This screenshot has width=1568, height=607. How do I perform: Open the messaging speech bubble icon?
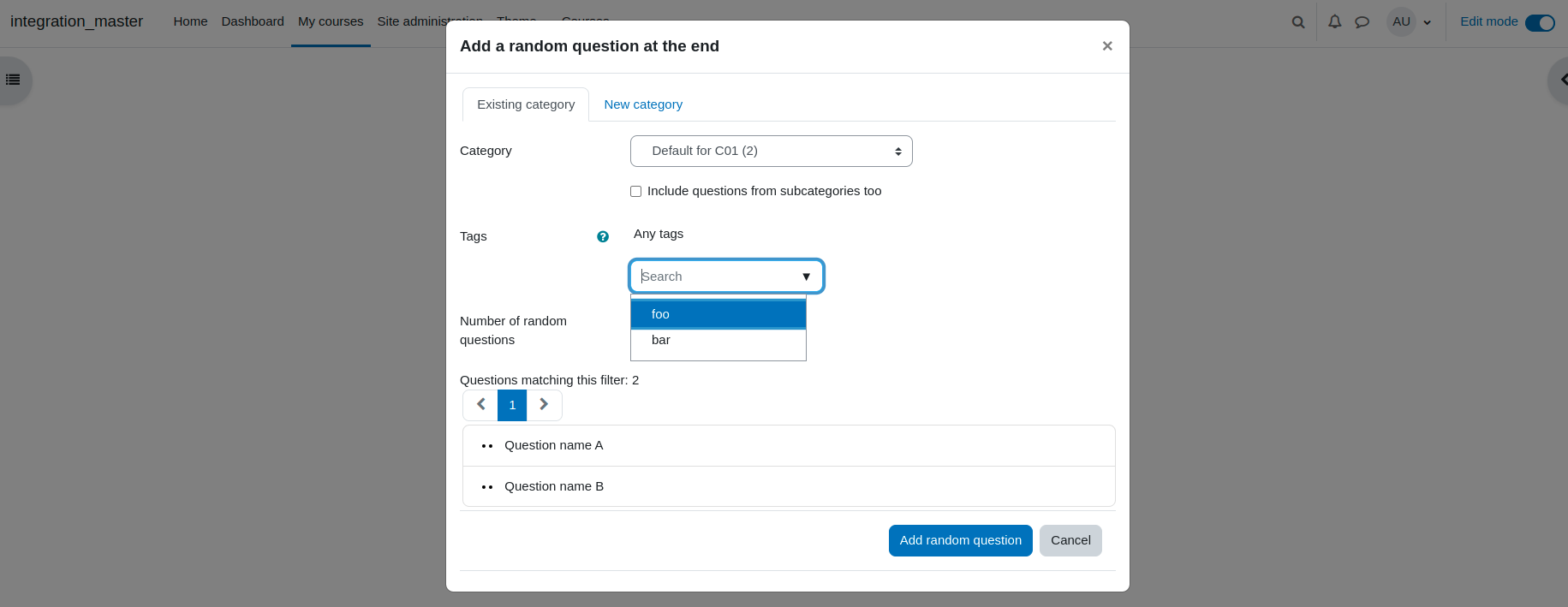(x=1362, y=22)
